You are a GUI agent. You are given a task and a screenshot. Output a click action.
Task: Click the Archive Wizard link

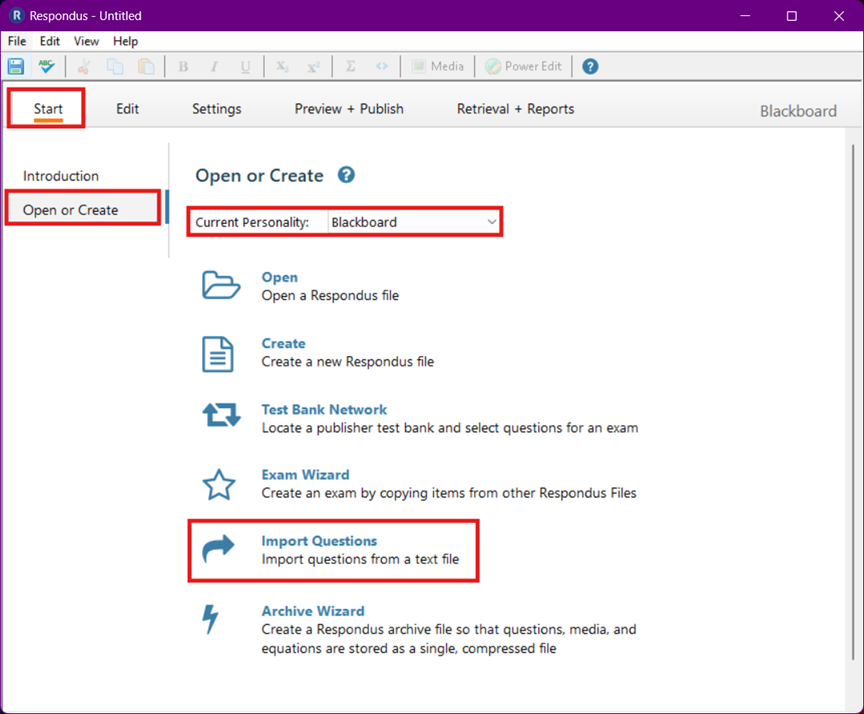[x=313, y=611]
